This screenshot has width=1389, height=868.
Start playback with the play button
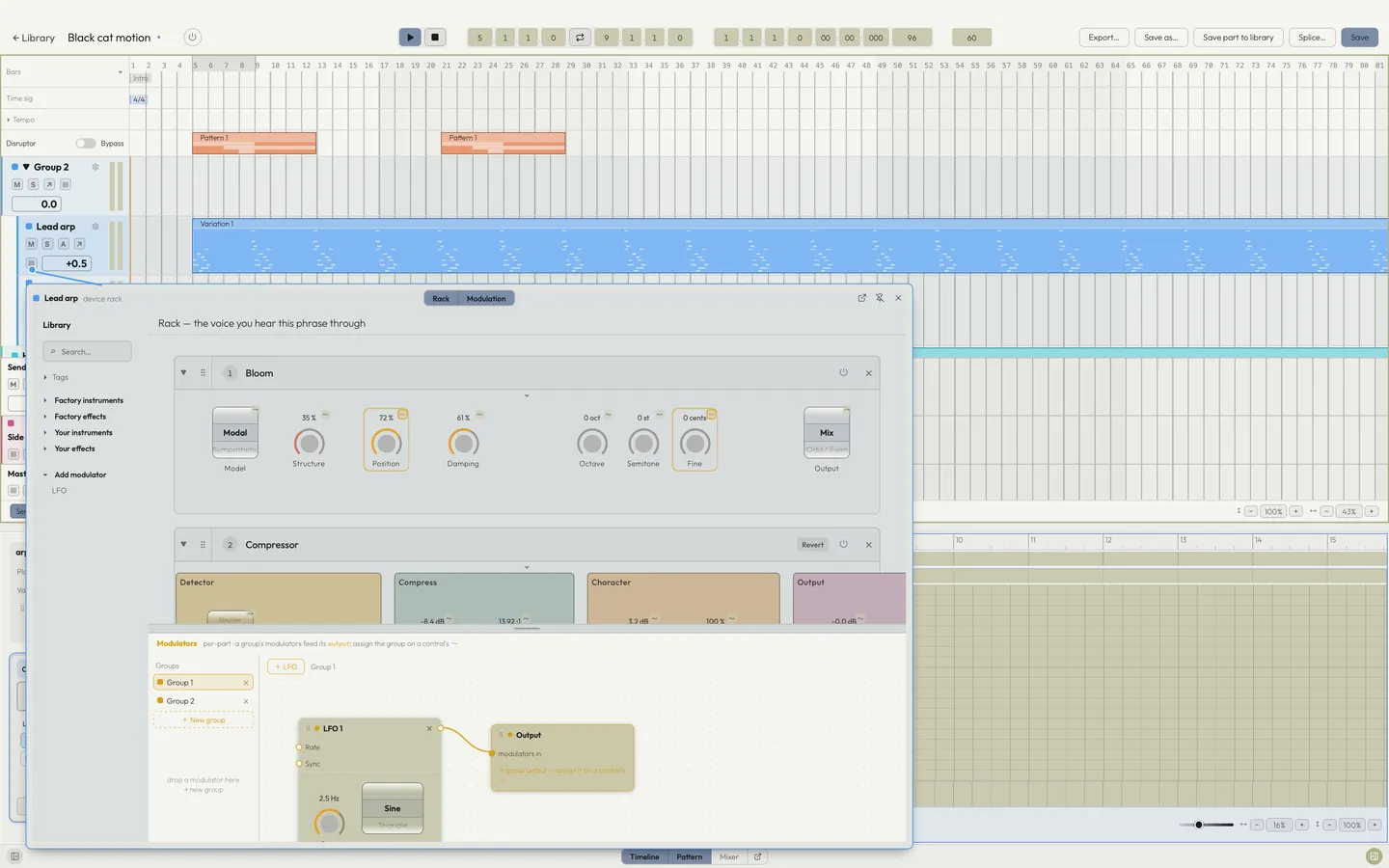pos(410,38)
